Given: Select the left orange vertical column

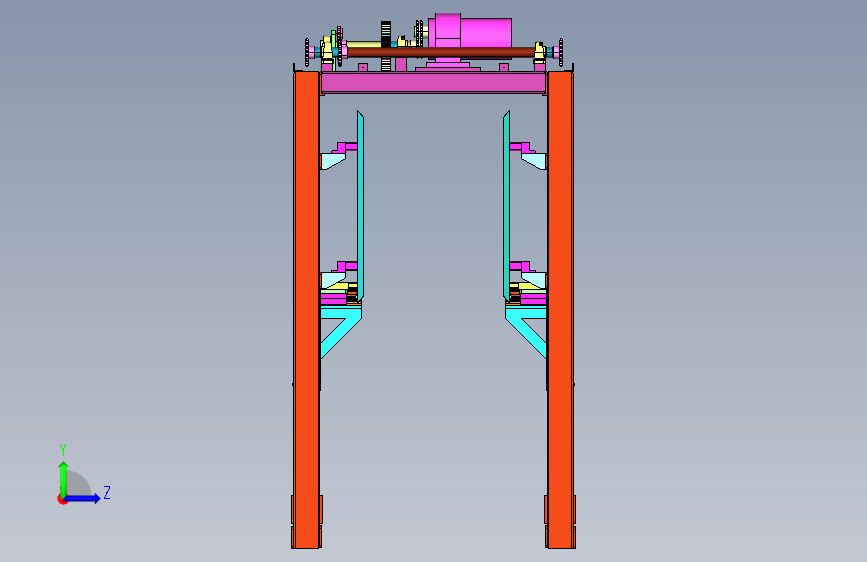Looking at the screenshot, I should tap(306, 310).
